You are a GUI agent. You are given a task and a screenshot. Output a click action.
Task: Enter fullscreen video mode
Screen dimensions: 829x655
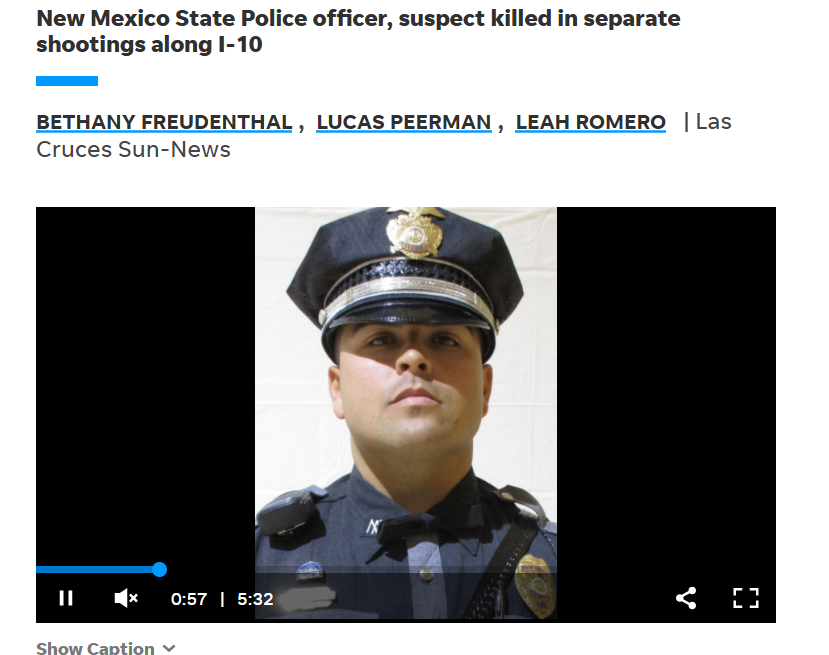[x=745, y=598]
